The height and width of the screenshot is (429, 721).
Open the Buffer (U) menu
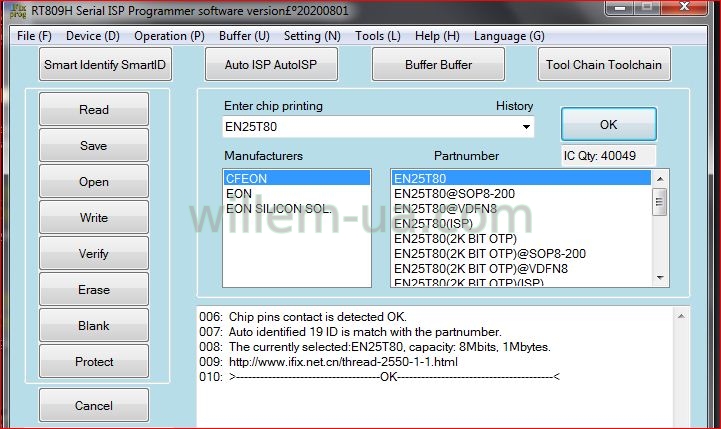244,36
